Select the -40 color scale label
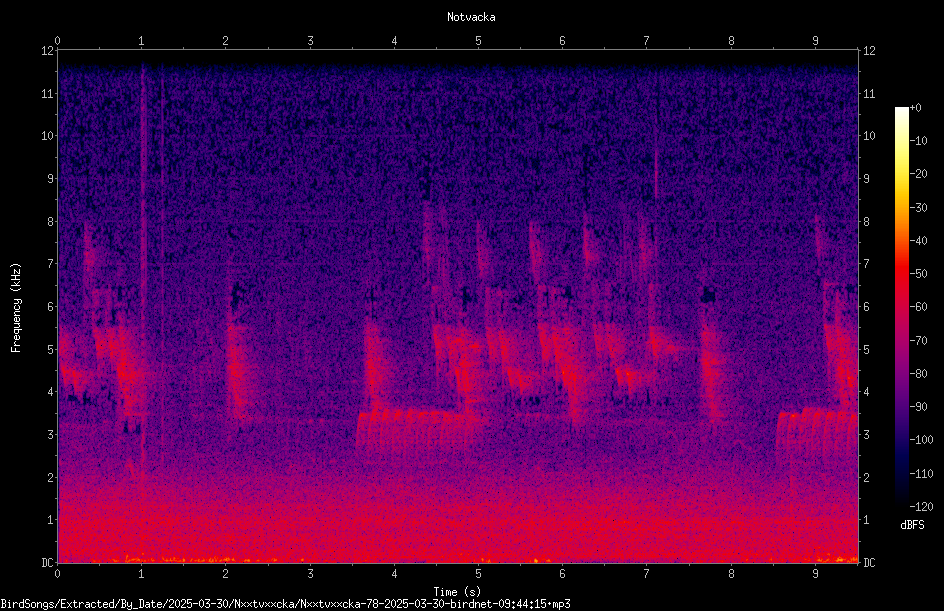 [919, 241]
